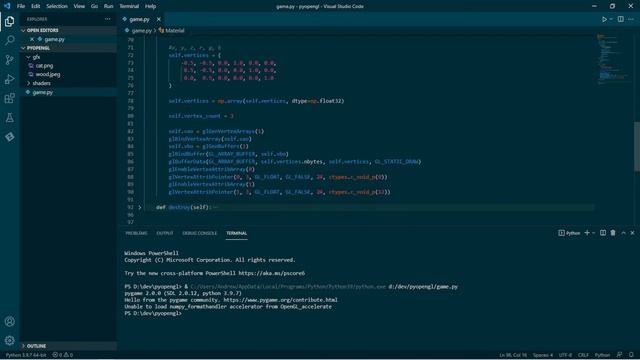Open the Go menu

pos(94,6)
